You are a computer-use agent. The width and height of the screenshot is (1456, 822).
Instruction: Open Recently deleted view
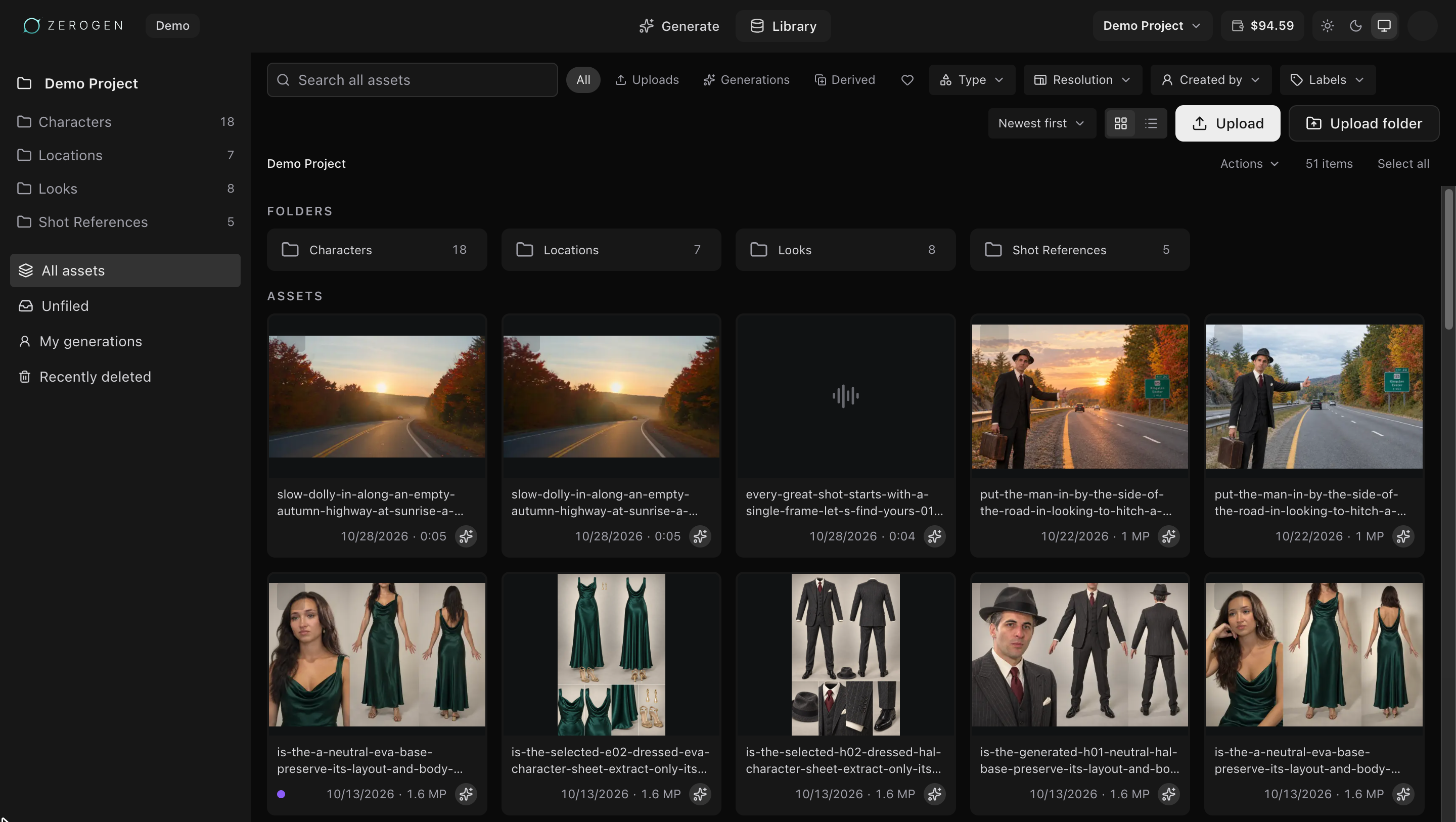point(125,377)
